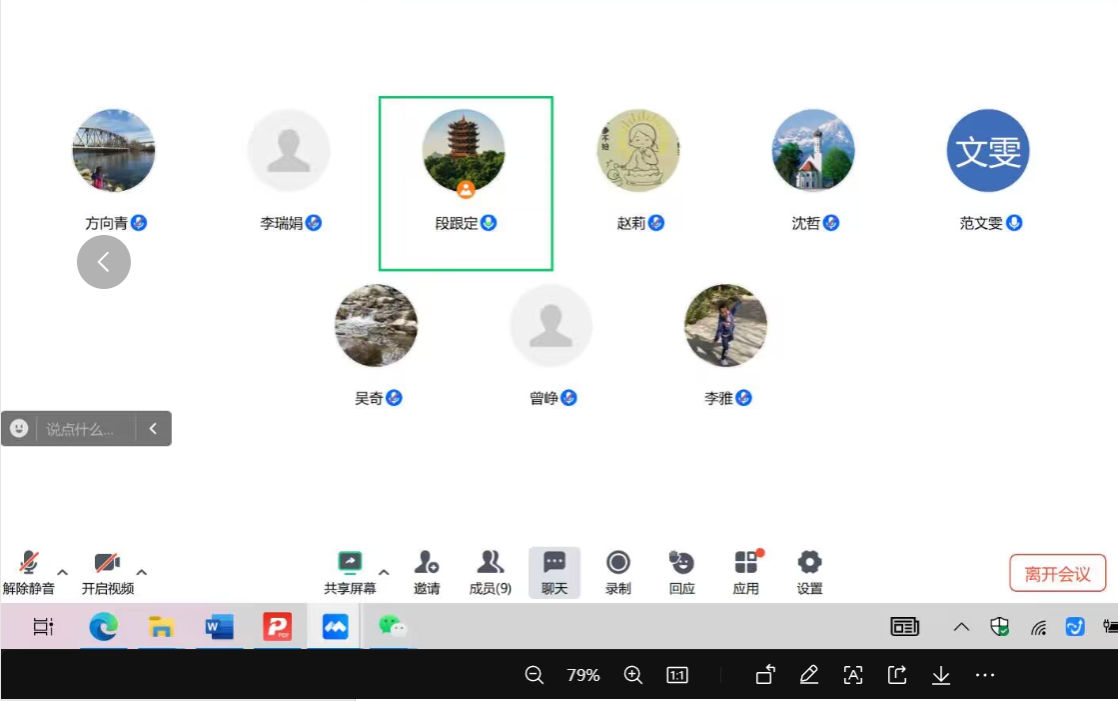Open meeting 设置 settings gear
Image resolution: width=1118 pixels, height=701 pixels.
coord(809,572)
